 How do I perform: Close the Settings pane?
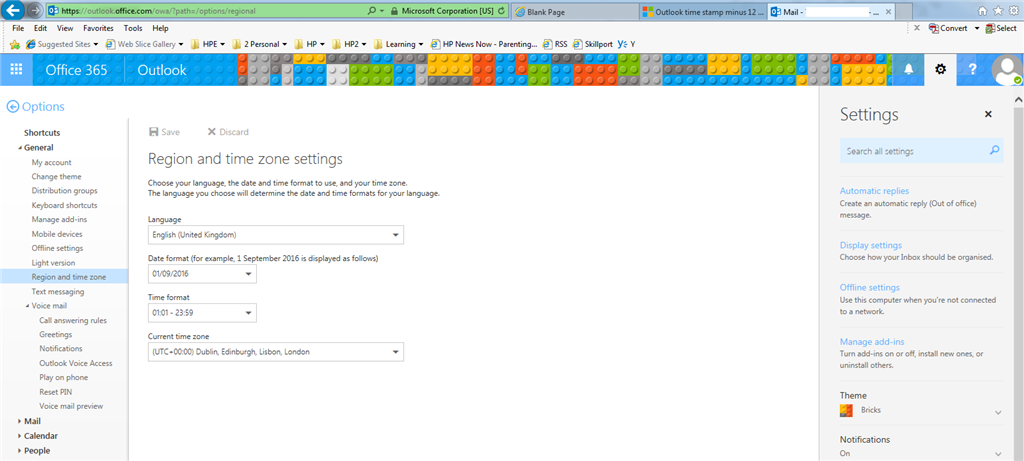pos(988,114)
